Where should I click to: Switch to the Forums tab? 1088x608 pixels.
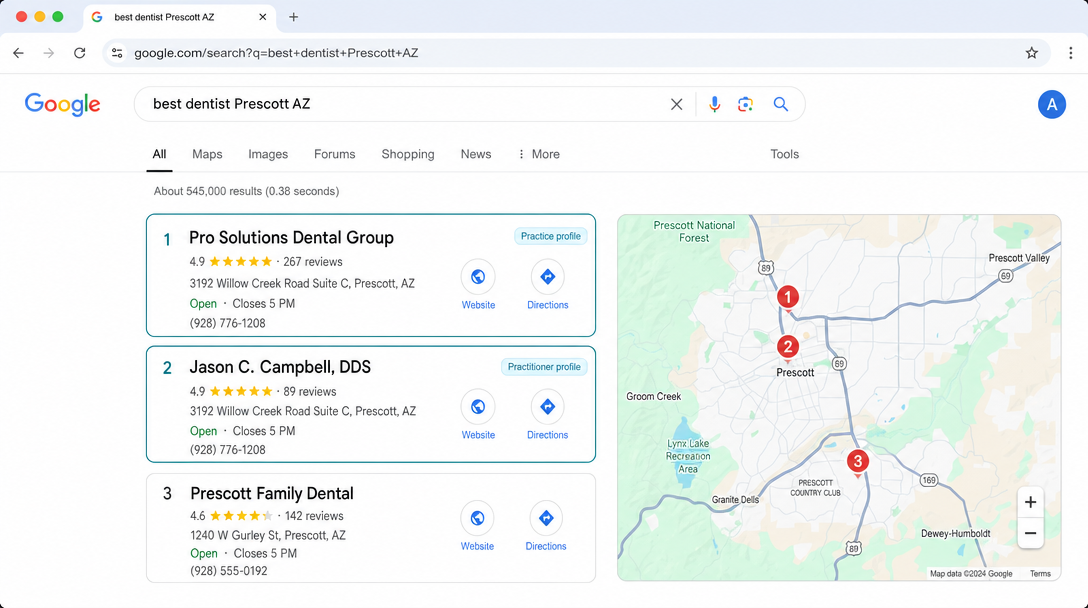click(334, 154)
